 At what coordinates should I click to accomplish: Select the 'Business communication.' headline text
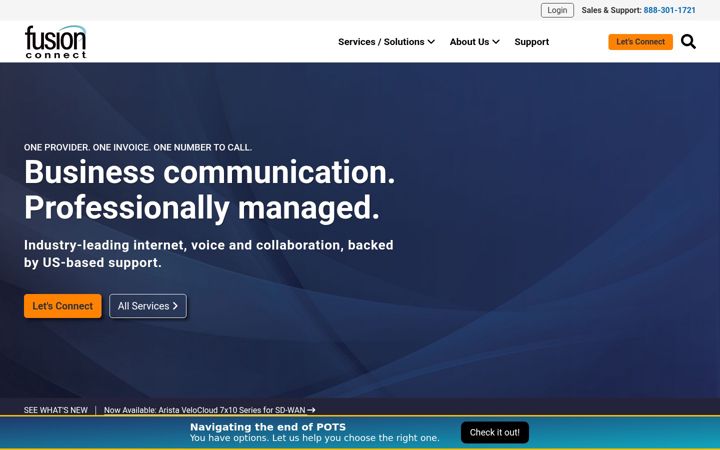(x=209, y=172)
